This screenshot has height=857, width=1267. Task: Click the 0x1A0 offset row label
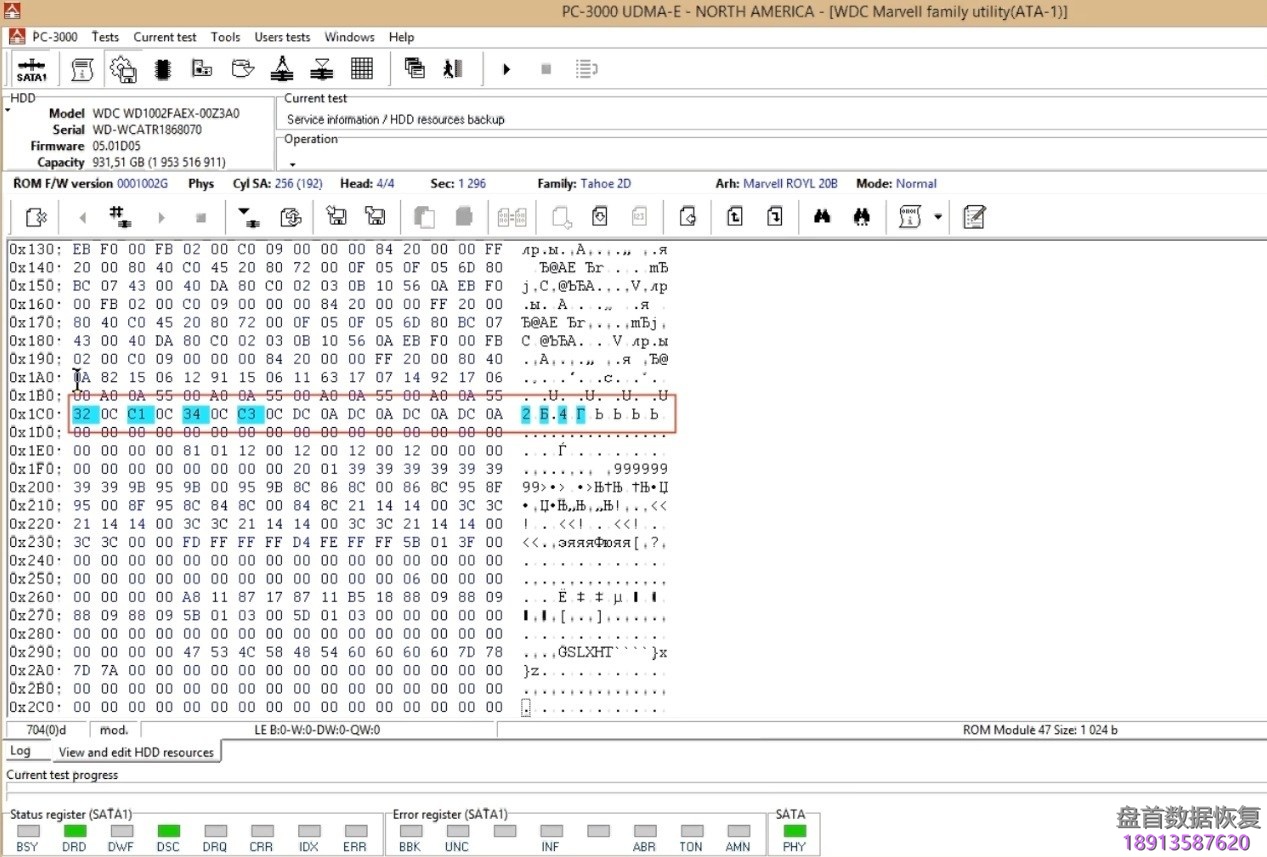click(35, 377)
